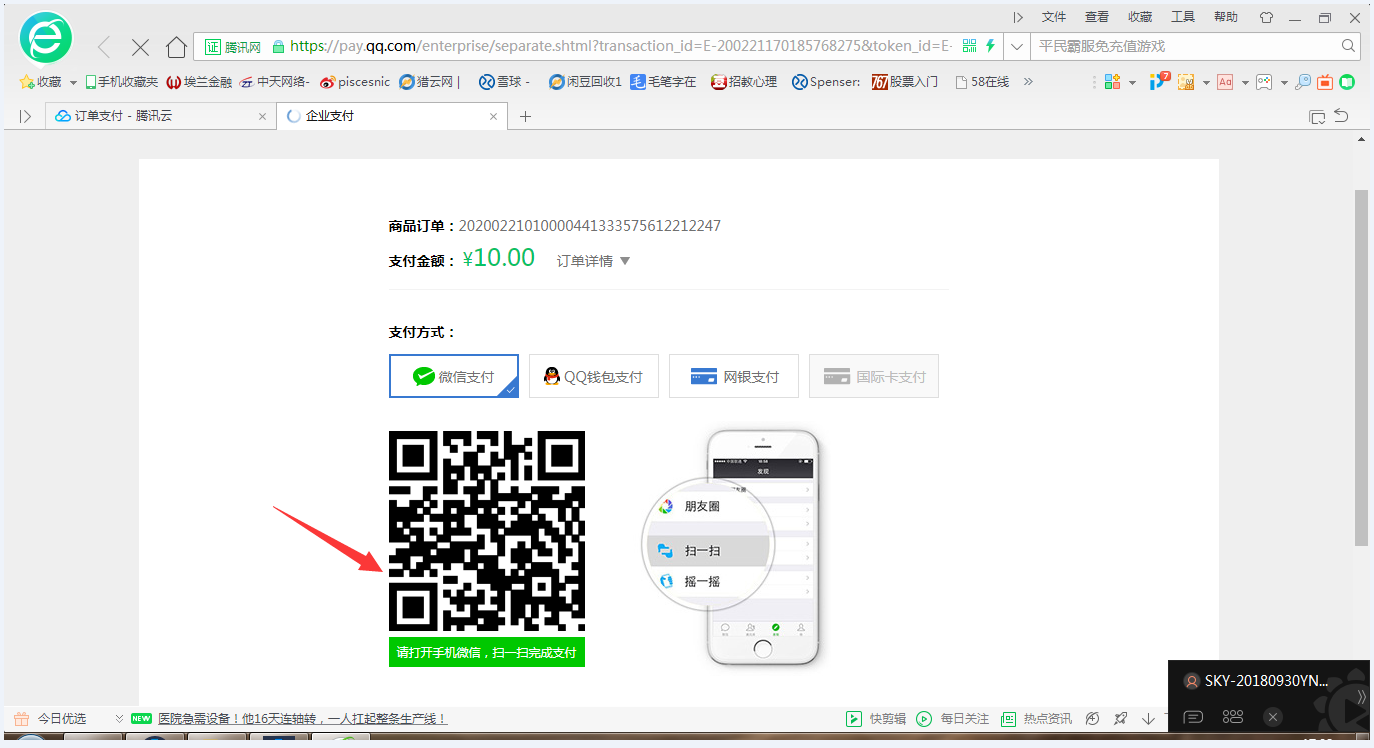This screenshot has width=1374, height=748.
Task: Expand the 收藏 dropdown arrow
Action: pyautogui.click(x=73, y=83)
